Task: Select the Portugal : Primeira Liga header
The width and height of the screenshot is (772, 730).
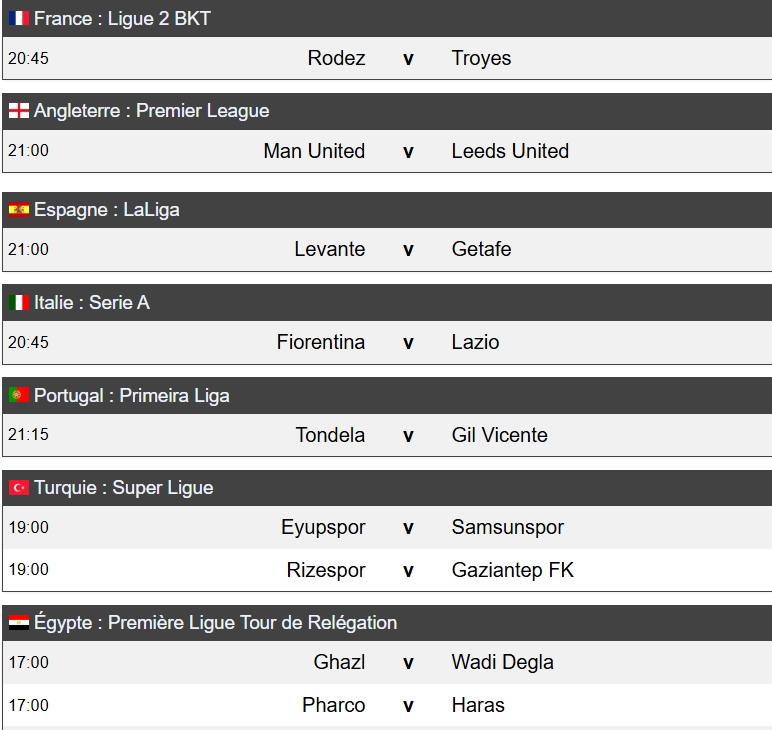Action: click(x=131, y=395)
